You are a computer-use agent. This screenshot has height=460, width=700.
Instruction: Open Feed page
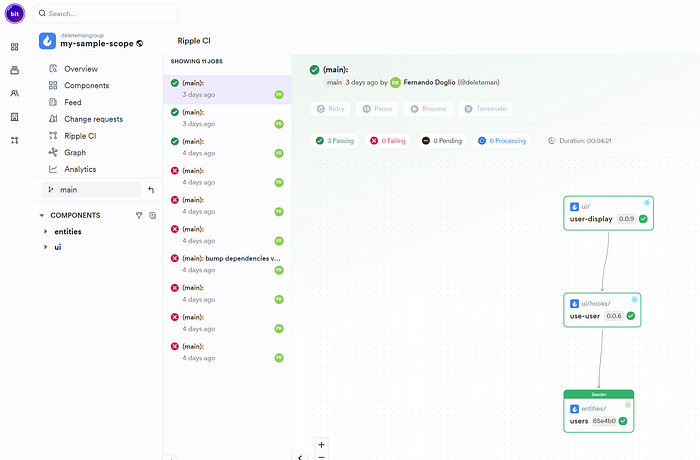73,102
